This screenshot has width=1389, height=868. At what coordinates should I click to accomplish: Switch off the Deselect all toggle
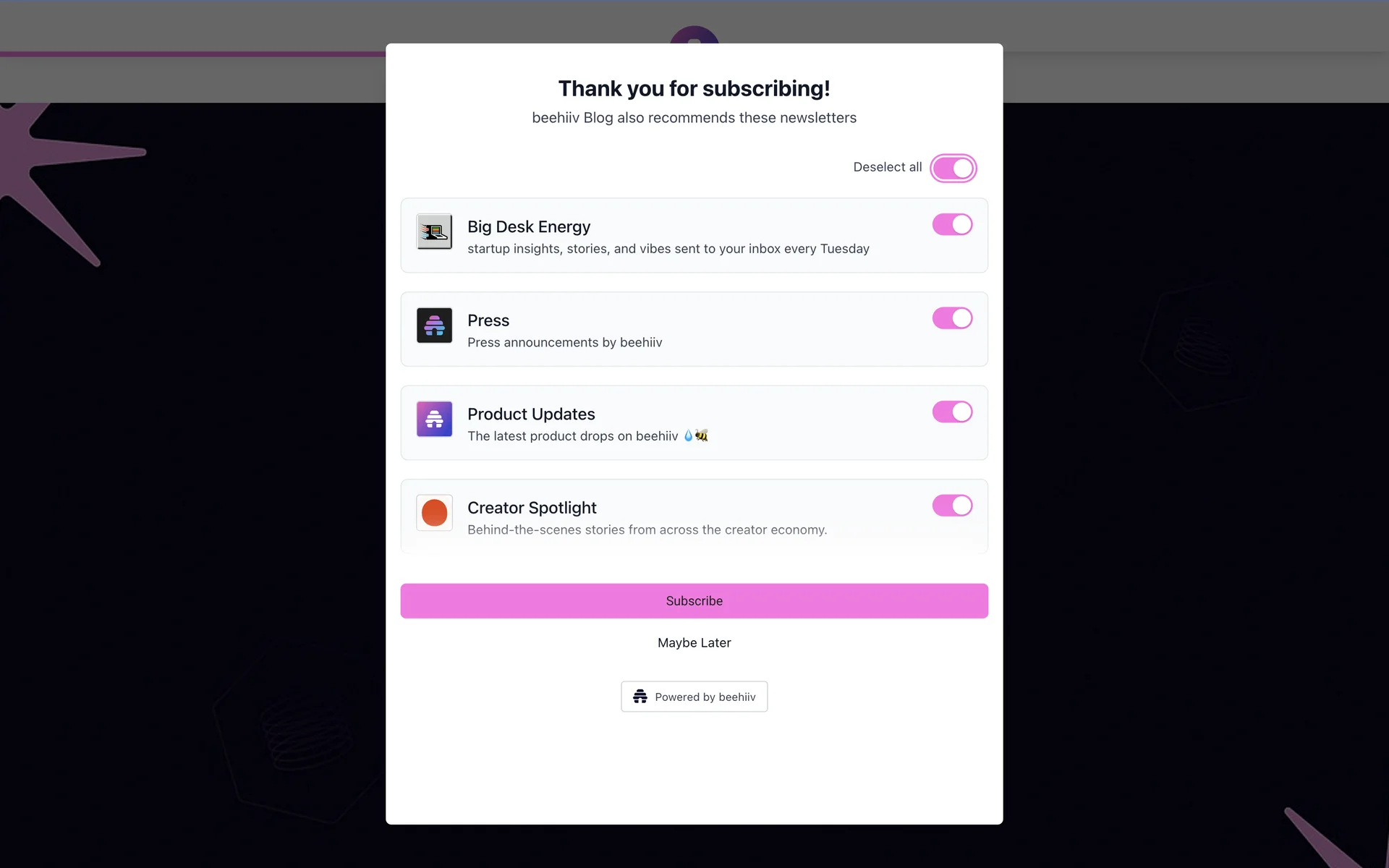[953, 168]
